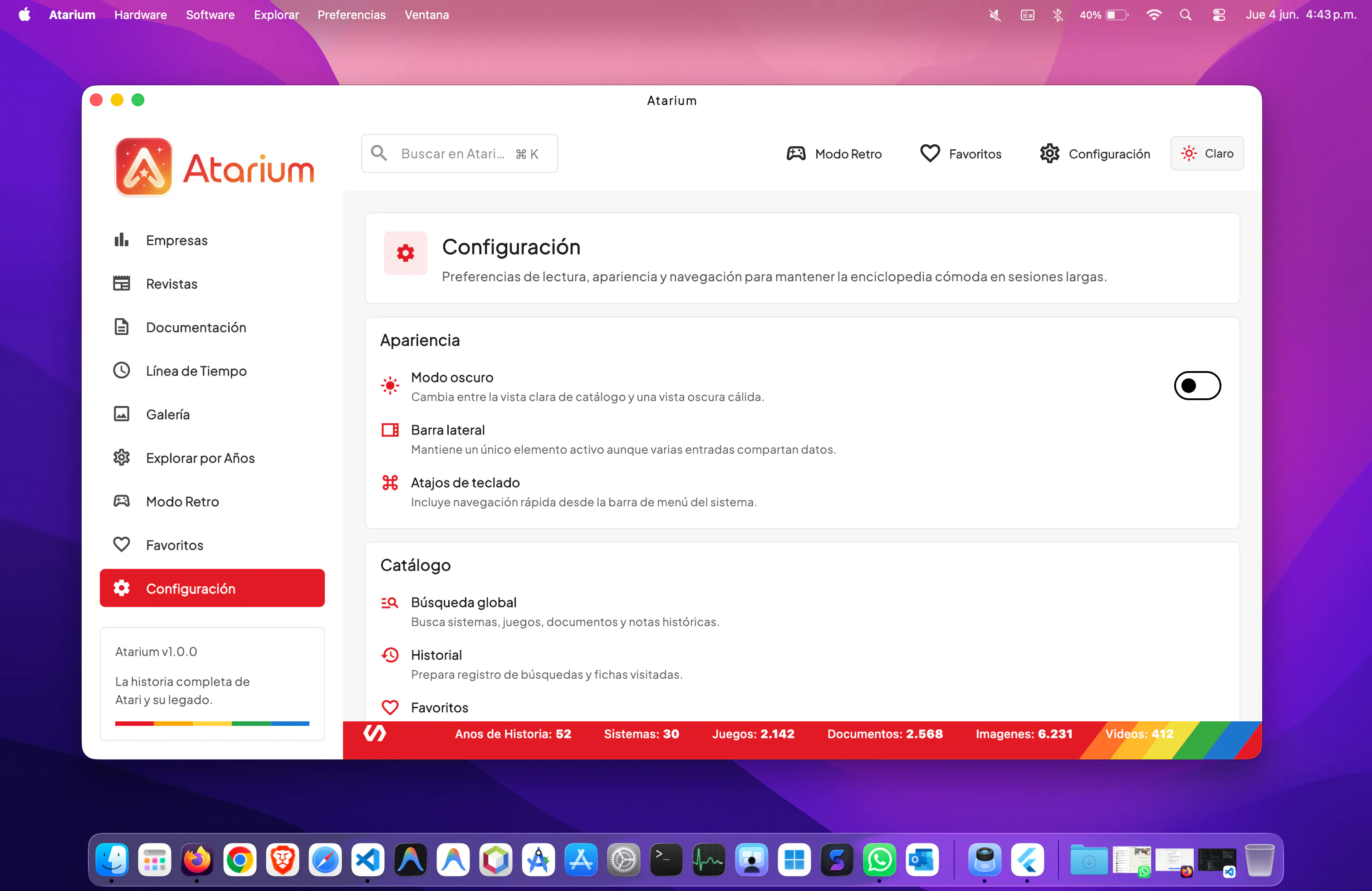Select Explorar por Años in the sidebar
Viewport: 1372px width, 891px height.
click(212, 458)
